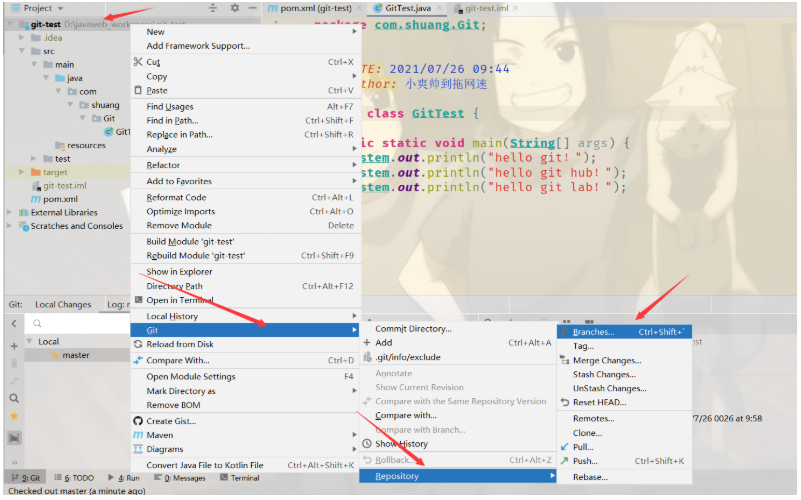Click the Show History clock icon

(367, 443)
